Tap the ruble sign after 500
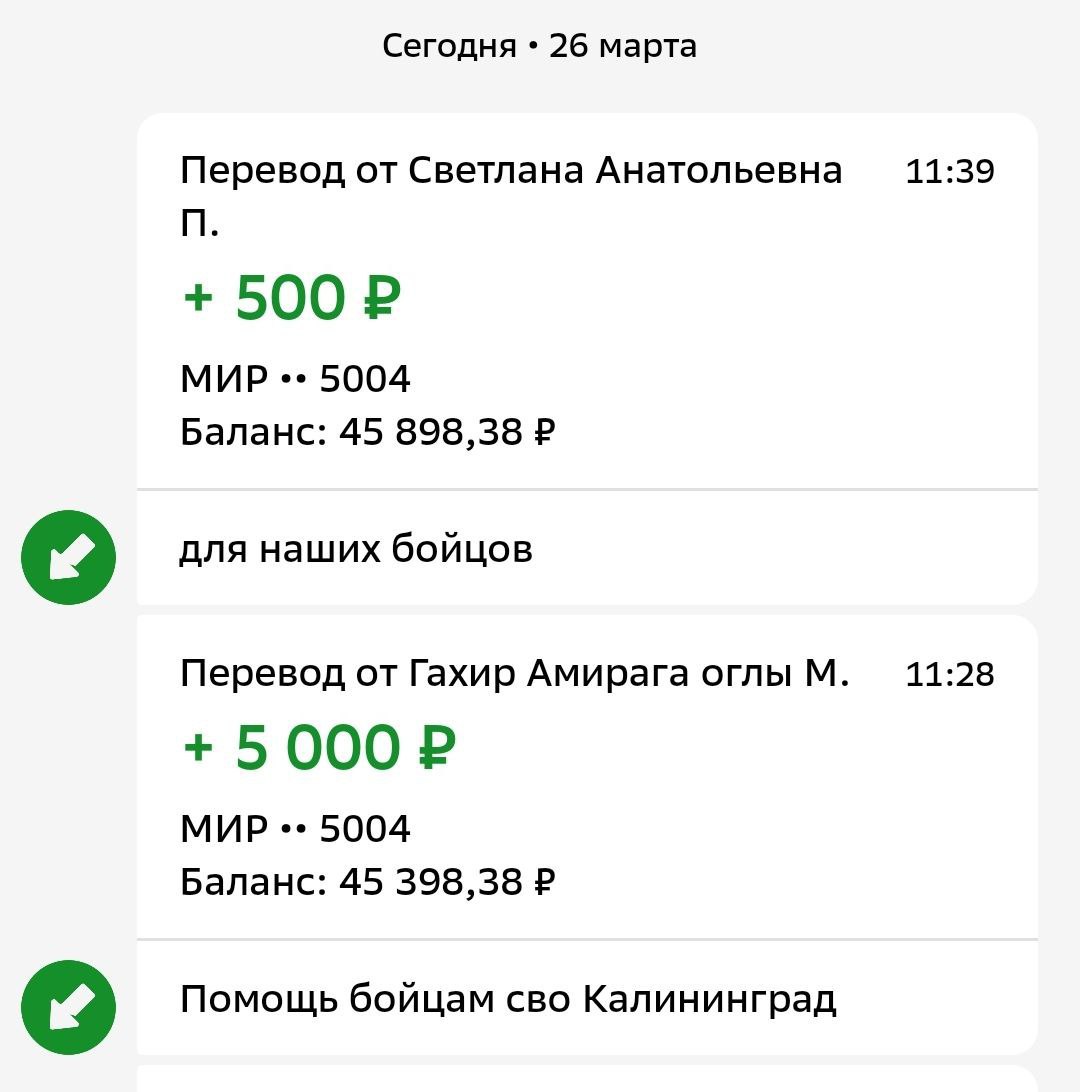Viewport: 1080px width, 1092px height. coord(382,297)
